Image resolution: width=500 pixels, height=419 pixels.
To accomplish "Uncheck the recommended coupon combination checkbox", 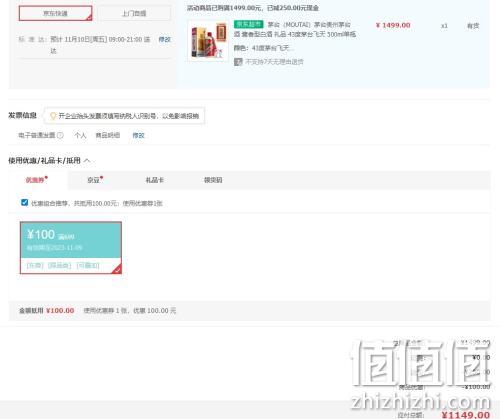I will (x=25, y=202).
